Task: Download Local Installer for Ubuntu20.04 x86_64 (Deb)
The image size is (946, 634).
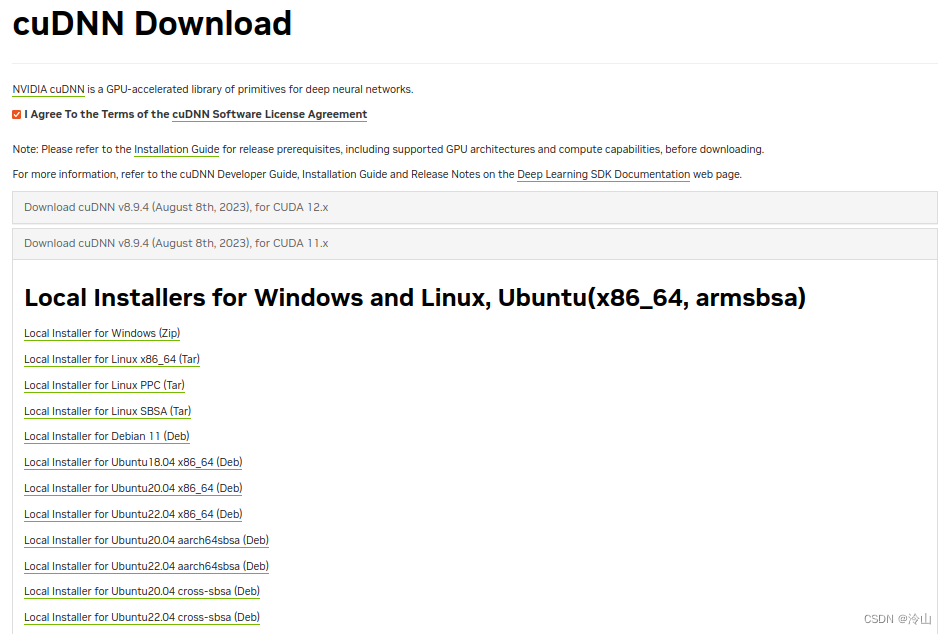Action: 133,489
